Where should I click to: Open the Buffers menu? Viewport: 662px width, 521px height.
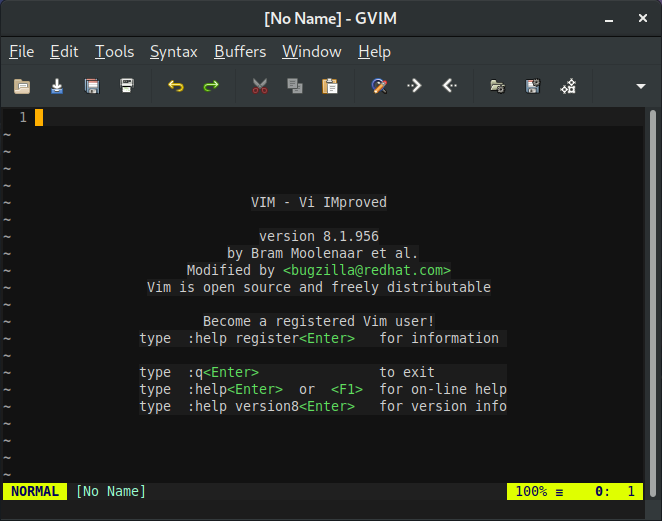[x=240, y=52]
